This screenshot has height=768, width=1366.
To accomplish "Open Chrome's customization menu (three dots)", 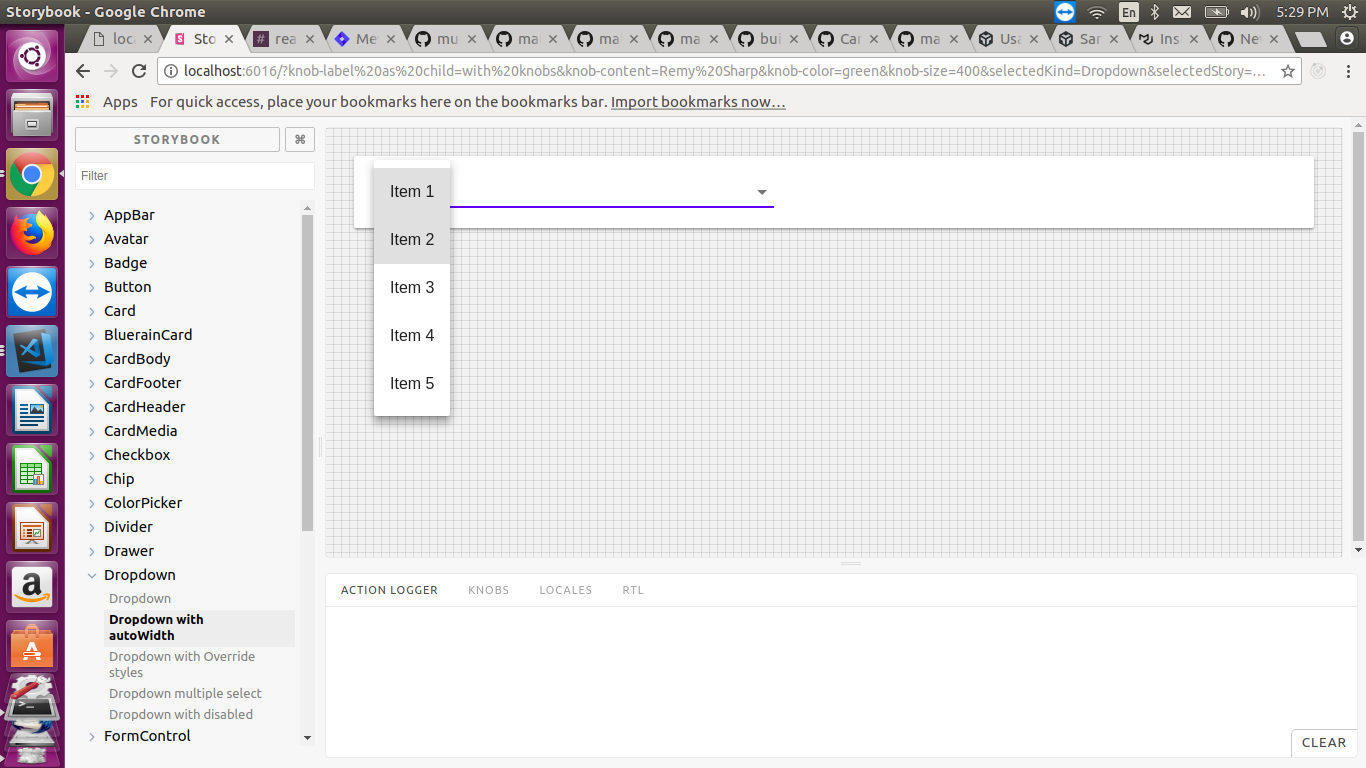I will coord(1346,71).
